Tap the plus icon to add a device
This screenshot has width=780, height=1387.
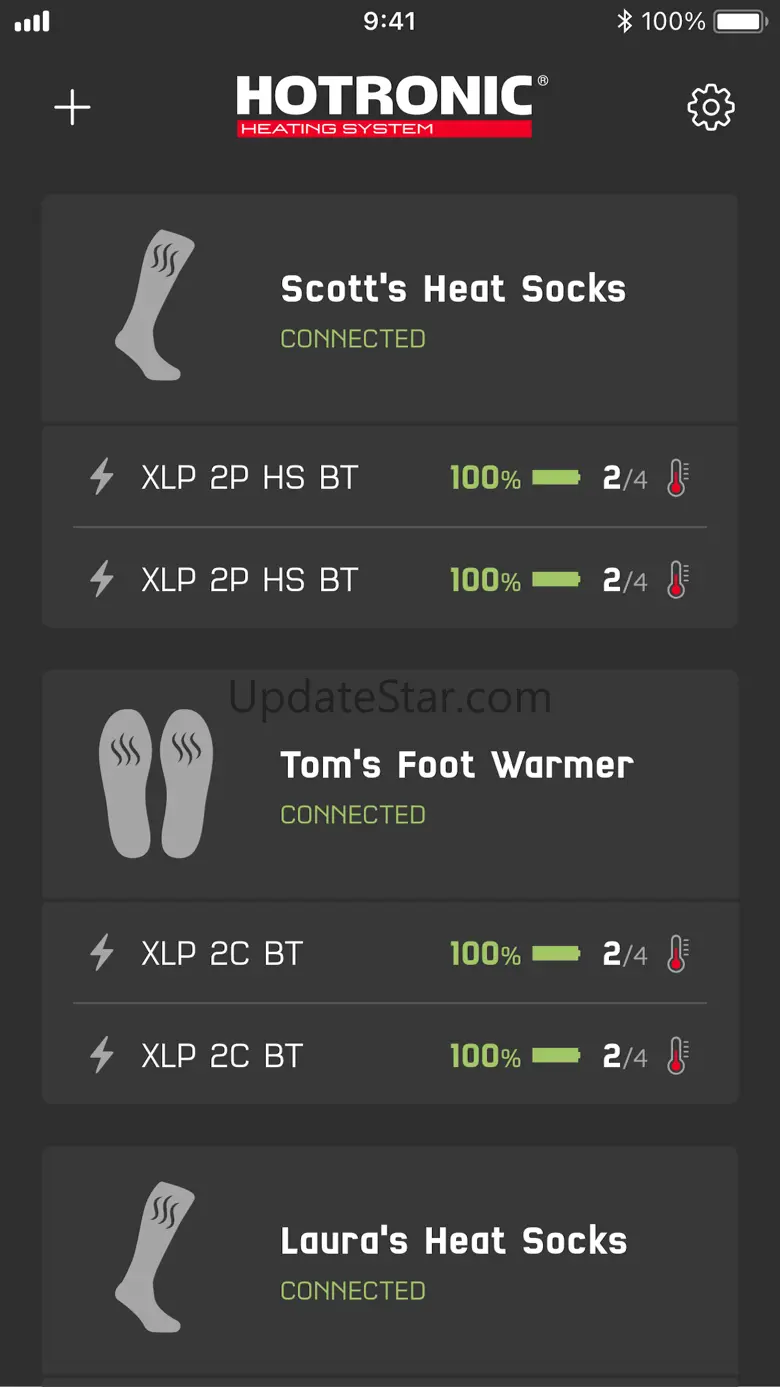(72, 107)
